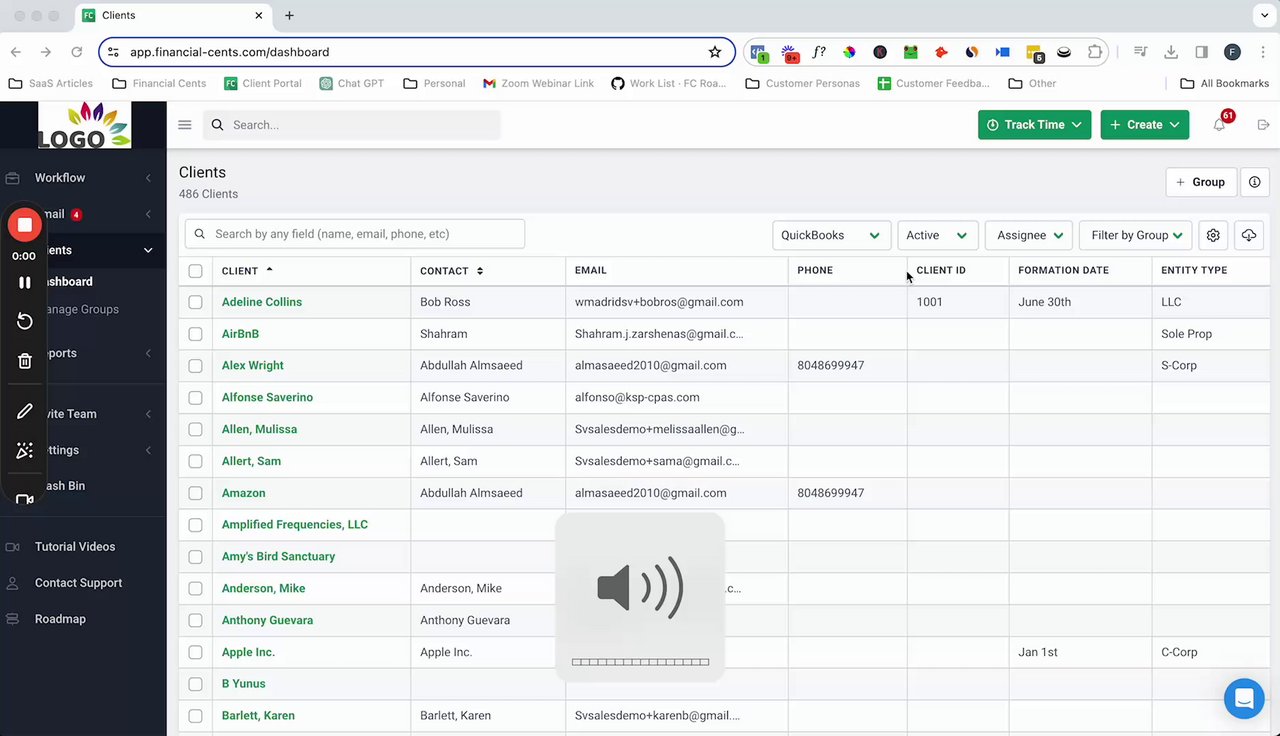The width and height of the screenshot is (1280, 736).
Task: Expand the Track Time dropdown
Action: pos(1034,125)
